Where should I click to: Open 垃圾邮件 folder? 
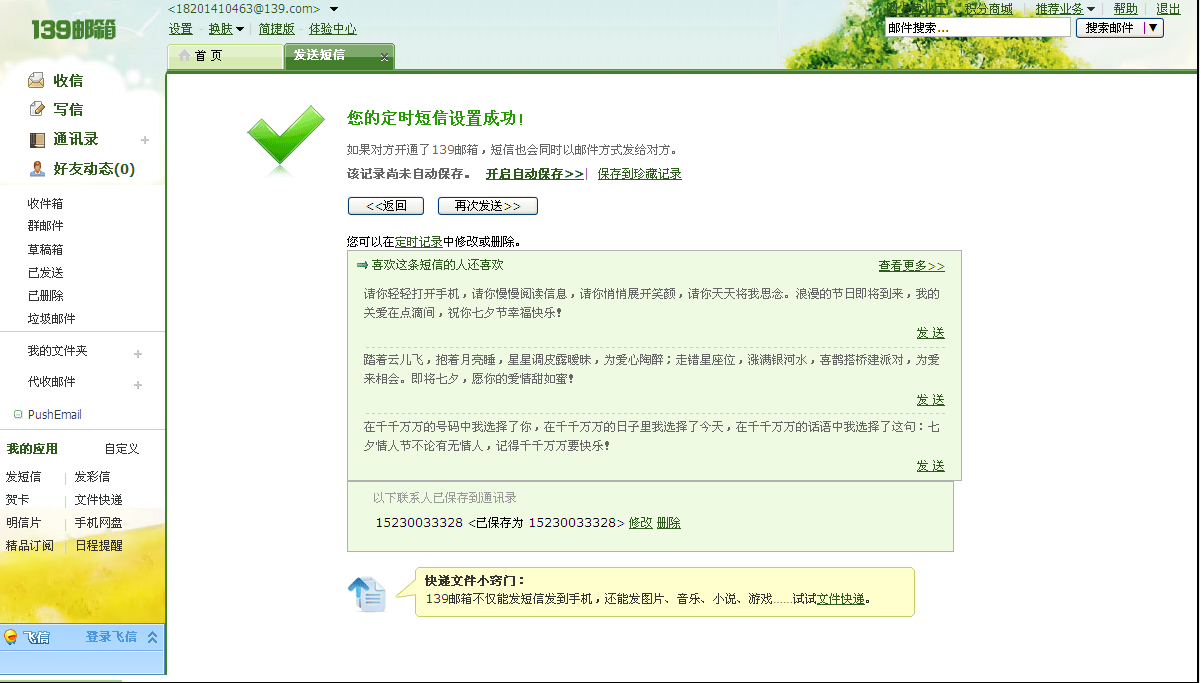click(x=51, y=319)
